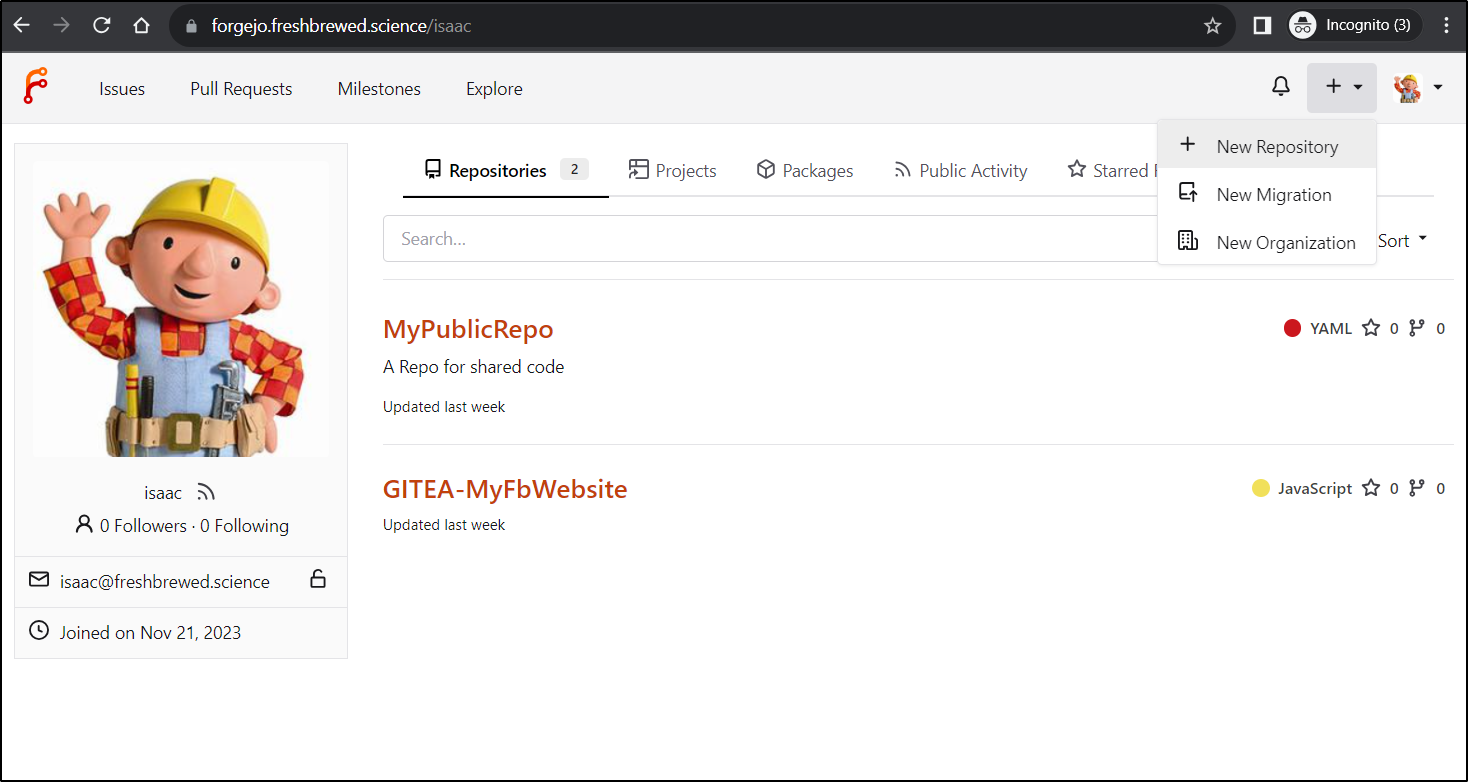Click the isaac@freshbrewed.science email link
Screen dimensions: 1468x782
165,581
